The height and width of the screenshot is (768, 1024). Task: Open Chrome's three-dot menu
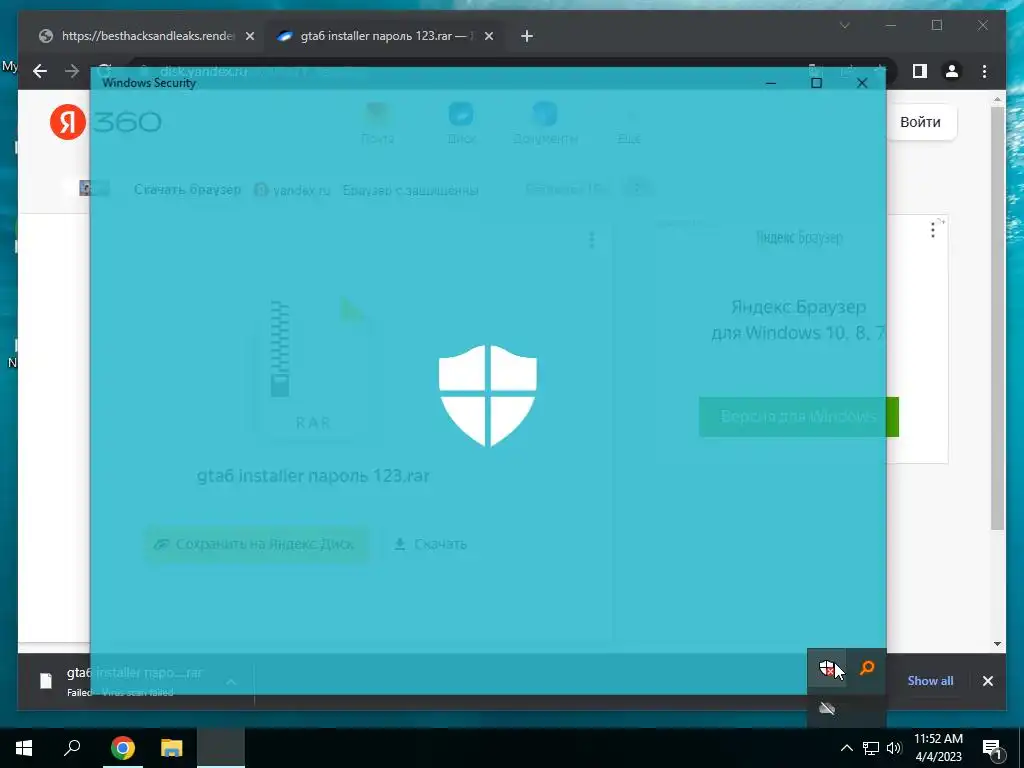pos(984,71)
